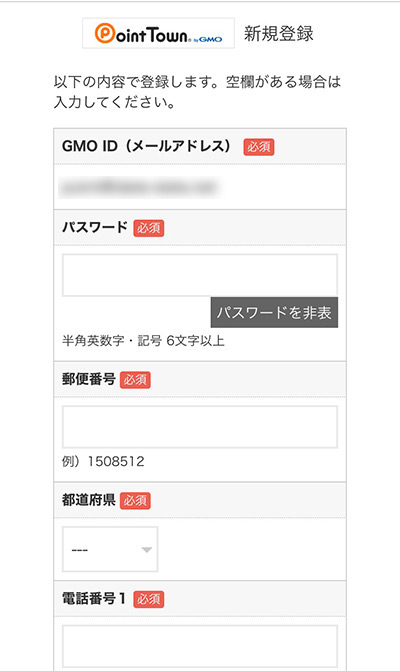Click the 新規登録 page heading
Image resolution: width=400 pixels, height=671 pixels.
[x=279, y=33]
